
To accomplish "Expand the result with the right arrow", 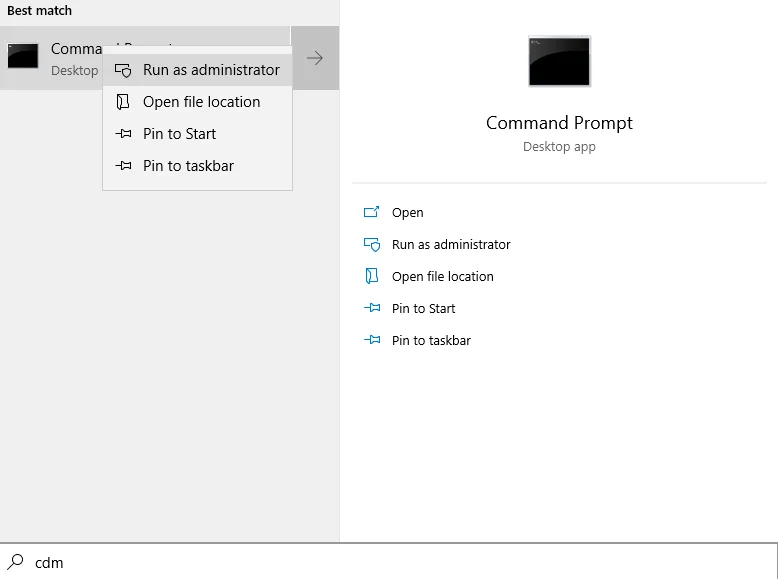I will click(x=315, y=58).
